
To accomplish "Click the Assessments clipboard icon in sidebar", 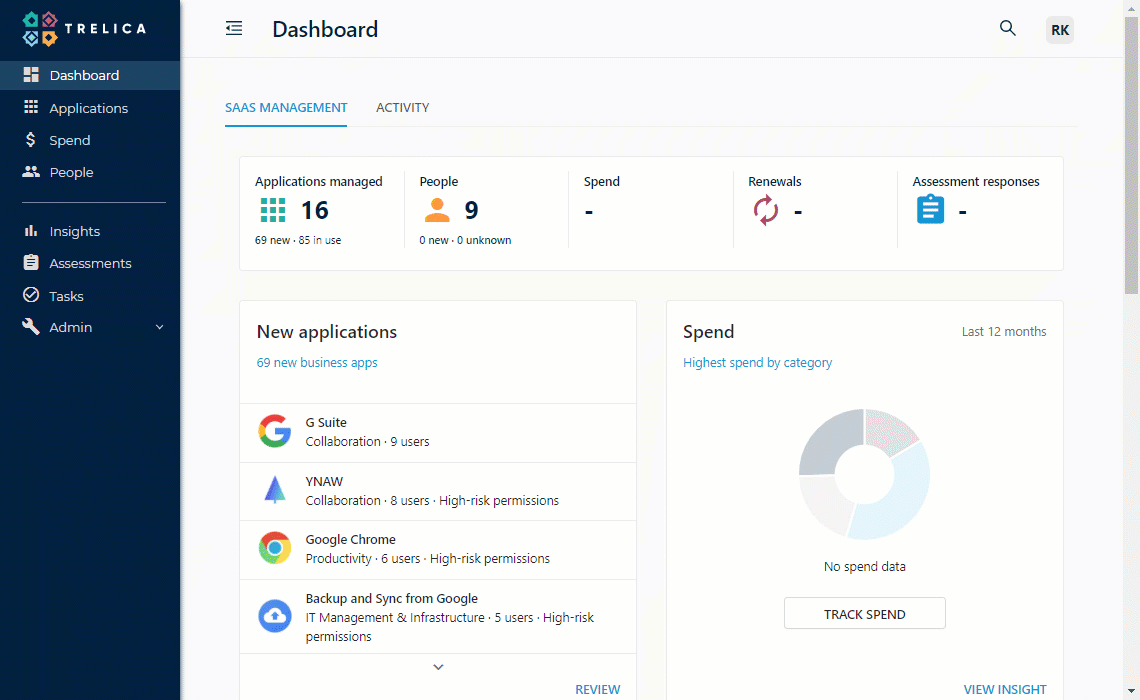I will pyautogui.click(x=31, y=262).
